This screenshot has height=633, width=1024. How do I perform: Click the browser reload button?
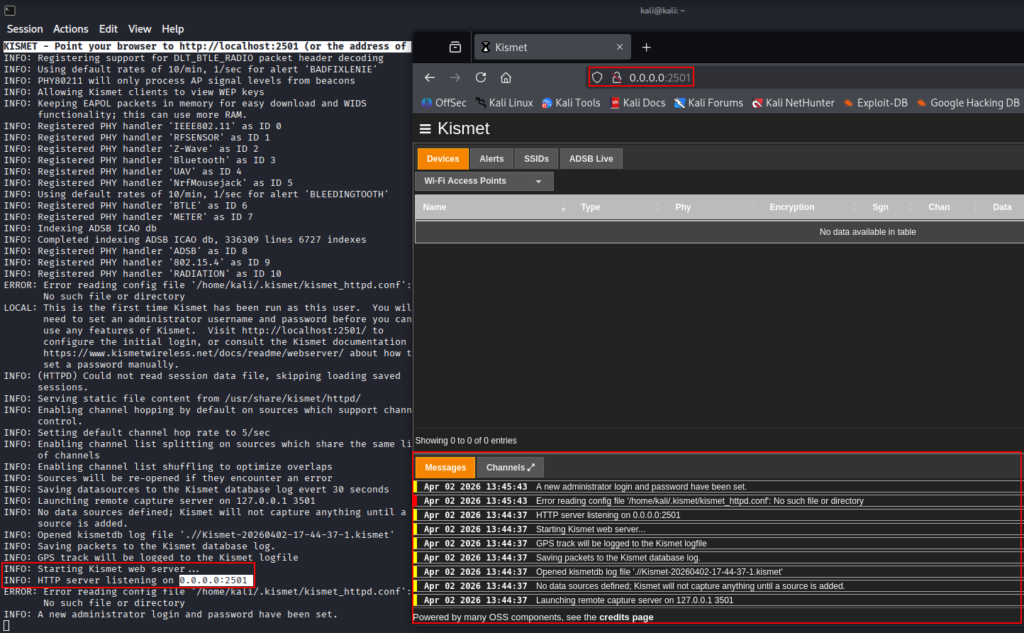point(480,77)
